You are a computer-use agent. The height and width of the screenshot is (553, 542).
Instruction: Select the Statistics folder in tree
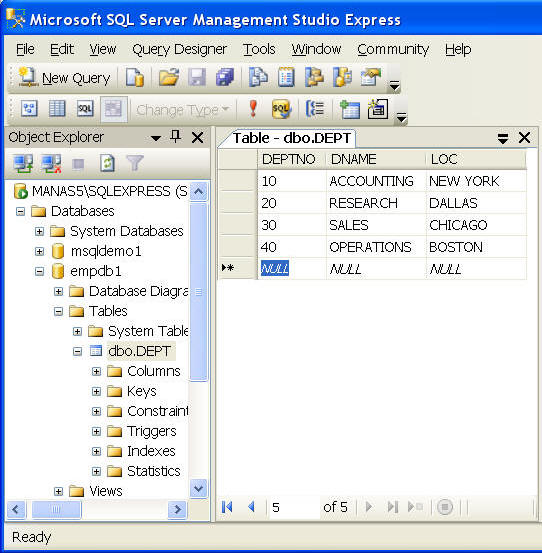point(153,471)
